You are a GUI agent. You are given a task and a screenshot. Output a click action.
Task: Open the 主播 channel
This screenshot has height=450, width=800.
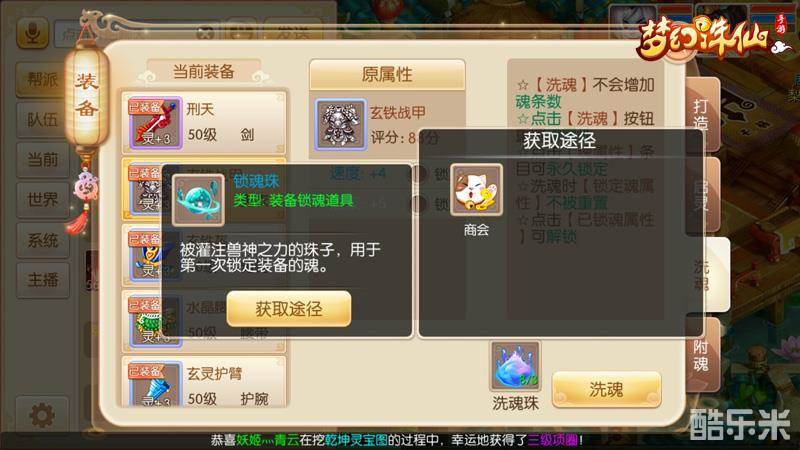(x=43, y=280)
